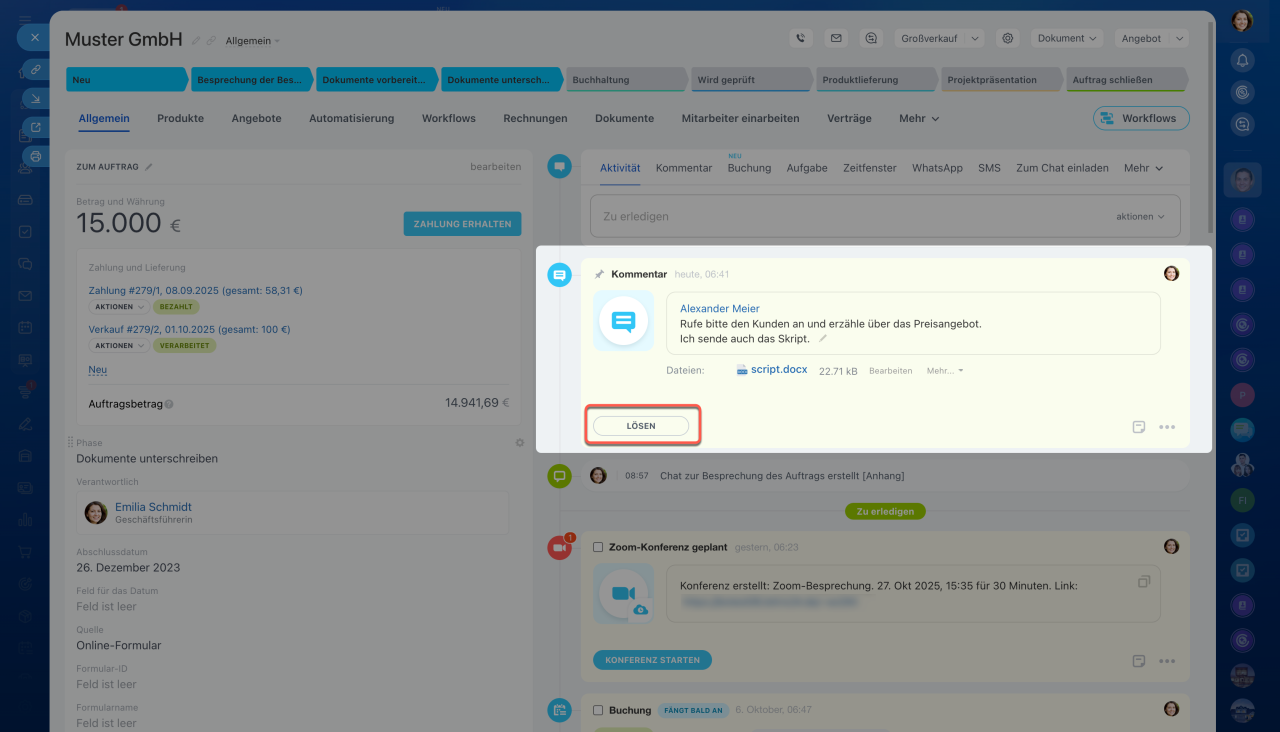Viewport: 1280px width, 732px height.
Task: Check the Zoom-Konferenz geplant checkbox
Action: pyautogui.click(x=598, y=547)
